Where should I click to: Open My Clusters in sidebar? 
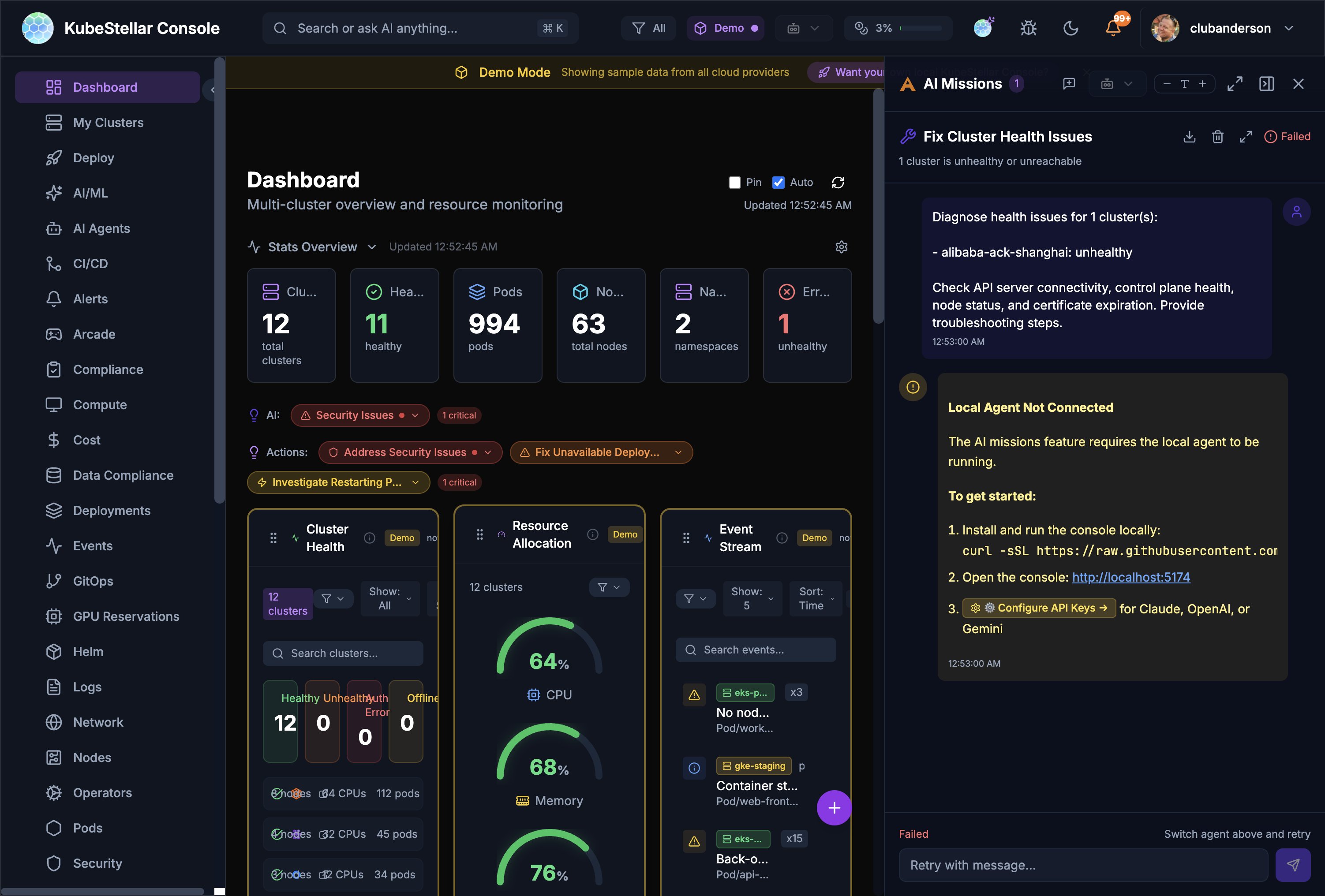tap(108, 123)
